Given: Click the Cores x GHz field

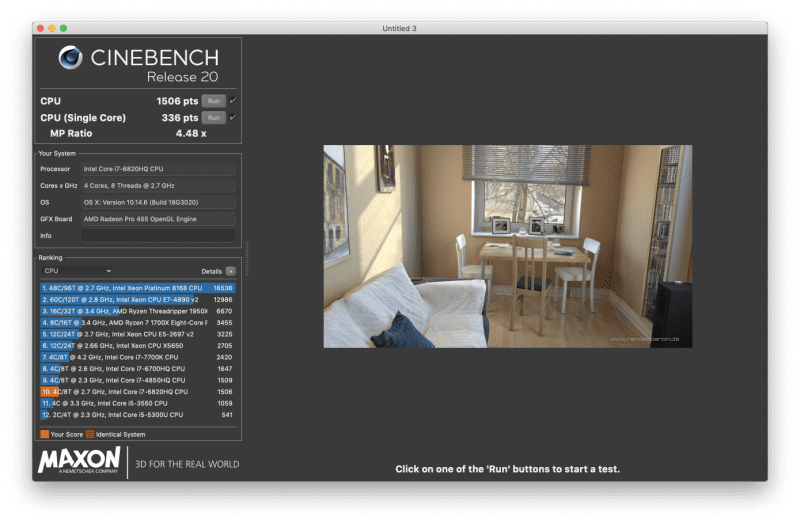Looking at the screenshot, I should pos(158,186).
